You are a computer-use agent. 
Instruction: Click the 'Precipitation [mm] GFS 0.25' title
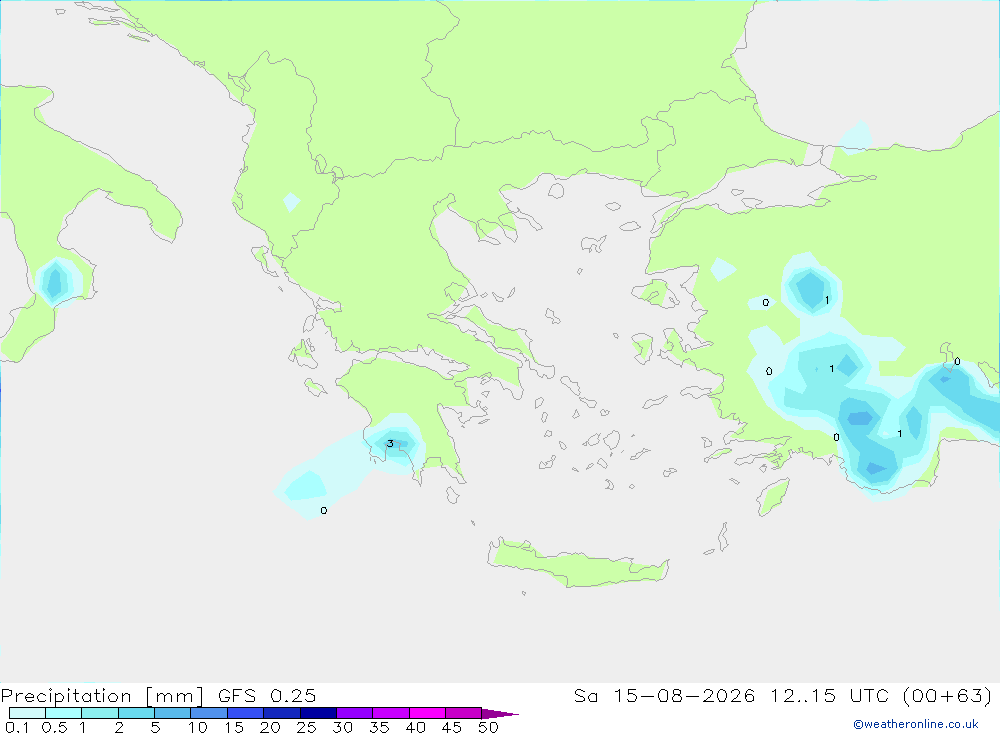(x=158, y=695)
